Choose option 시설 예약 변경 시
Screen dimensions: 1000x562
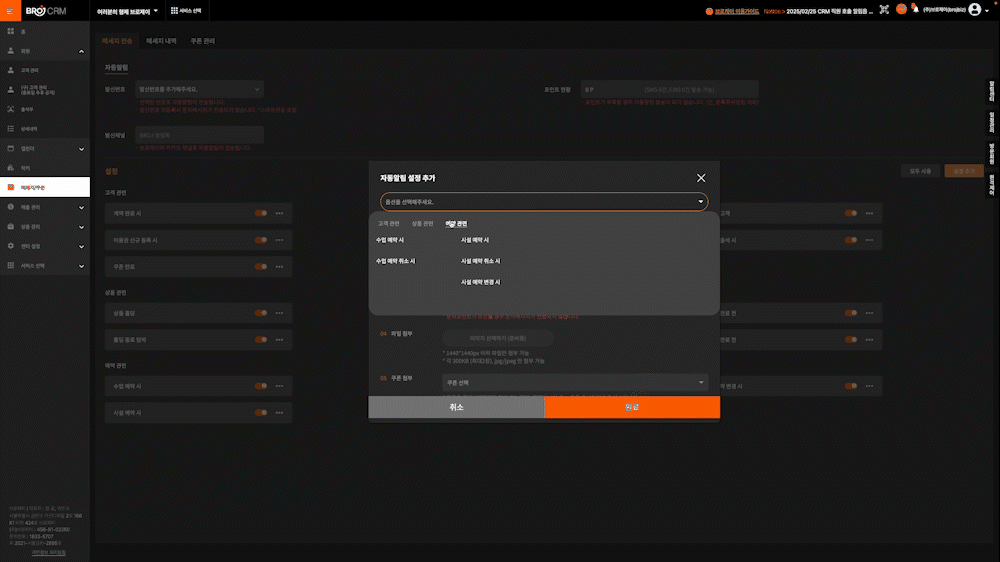480,282
